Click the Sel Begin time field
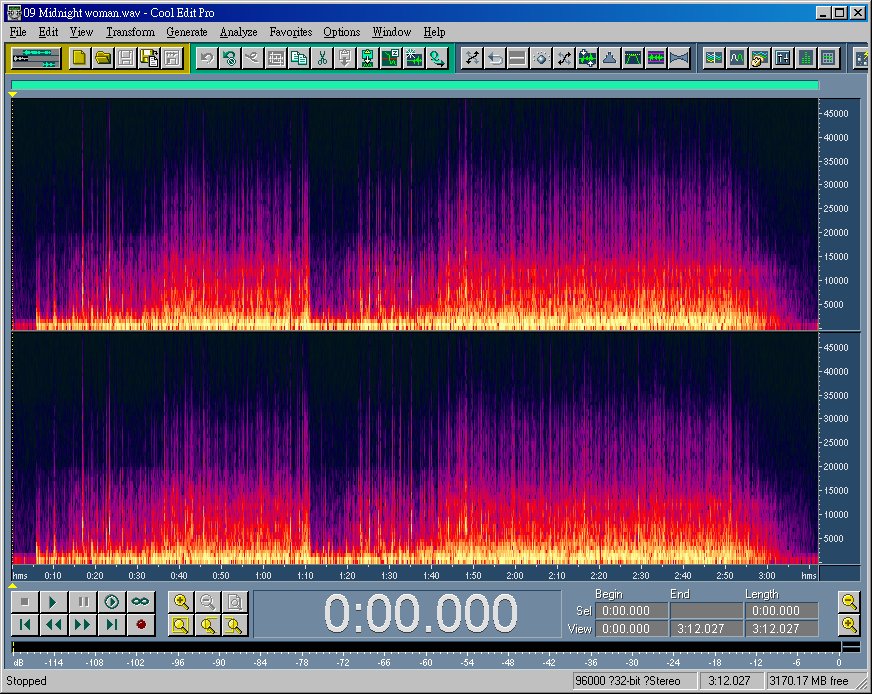 (632, 611)
